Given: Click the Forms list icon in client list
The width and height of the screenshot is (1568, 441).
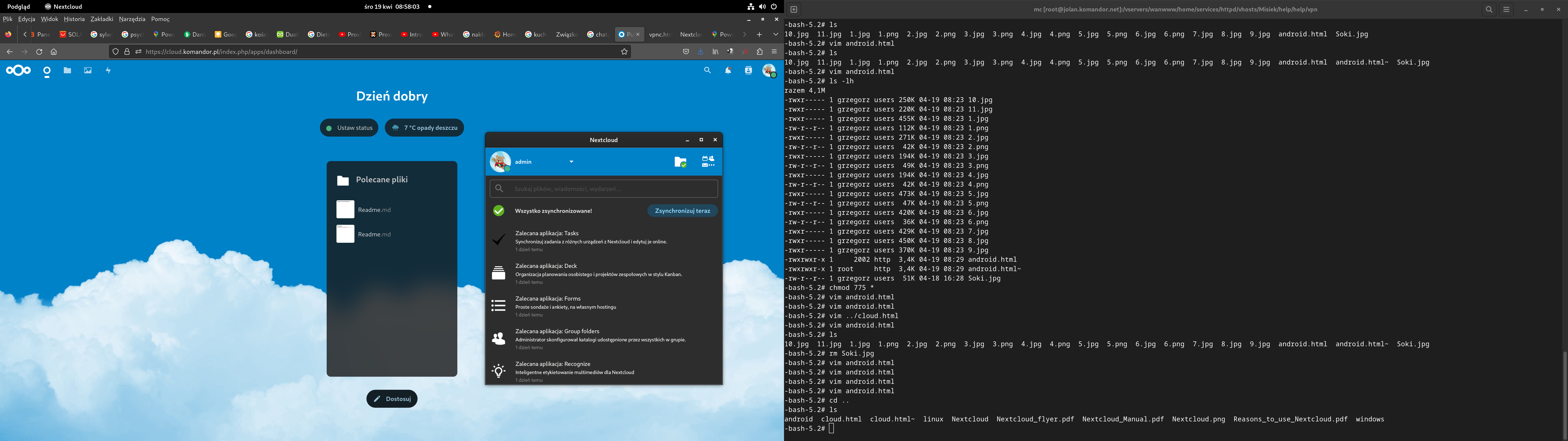Looking at the screenshot, I should [499, 306].
